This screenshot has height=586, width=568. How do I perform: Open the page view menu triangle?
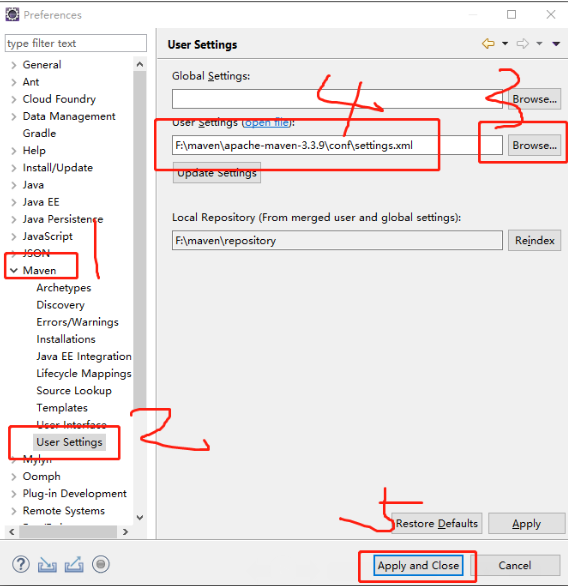556,44
